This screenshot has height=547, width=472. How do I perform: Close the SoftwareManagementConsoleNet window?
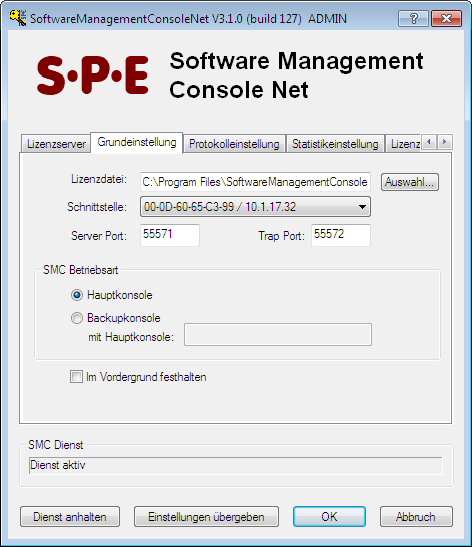click(447, 18)
